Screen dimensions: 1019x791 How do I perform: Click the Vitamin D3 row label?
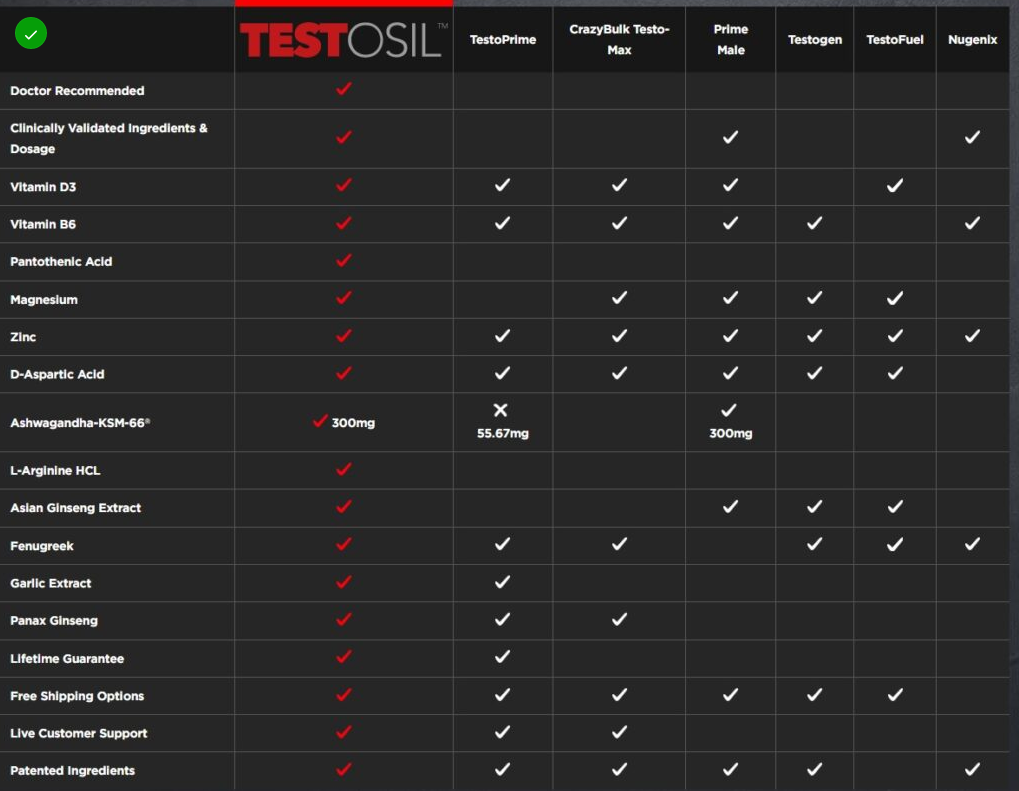43,187
